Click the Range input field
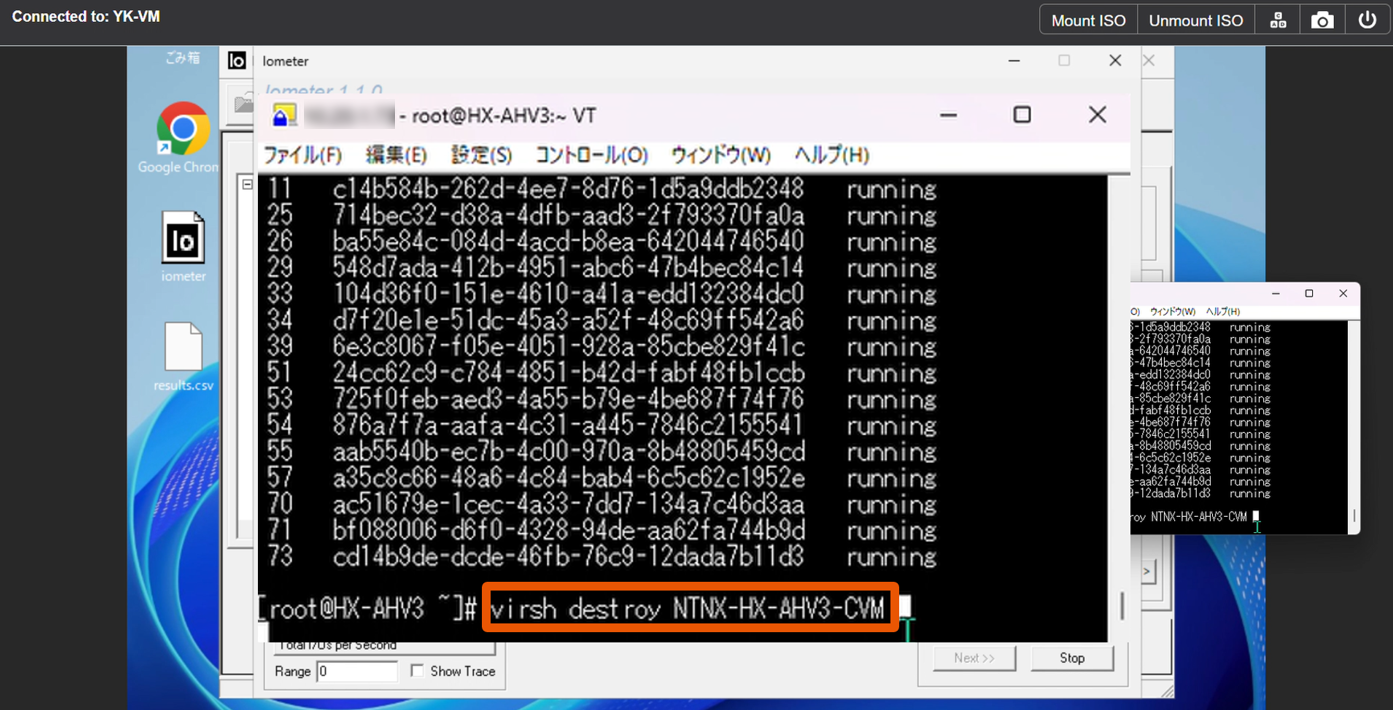The image size is (1393, 710). [x=356, y=671]
